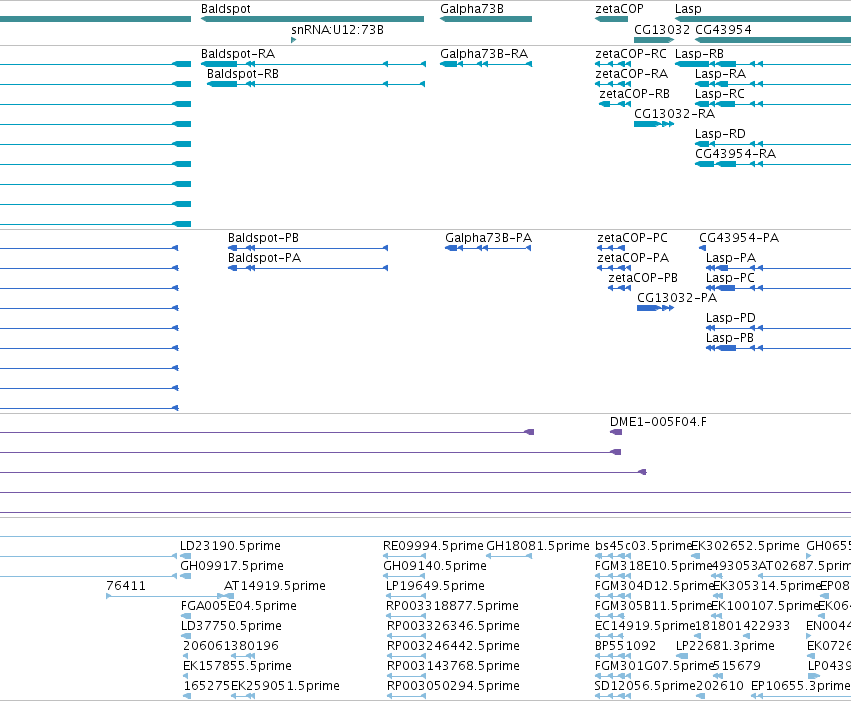Select EST label FGM305B11.5prime
The width and height of the screenshot is (851, 701).
653,606
